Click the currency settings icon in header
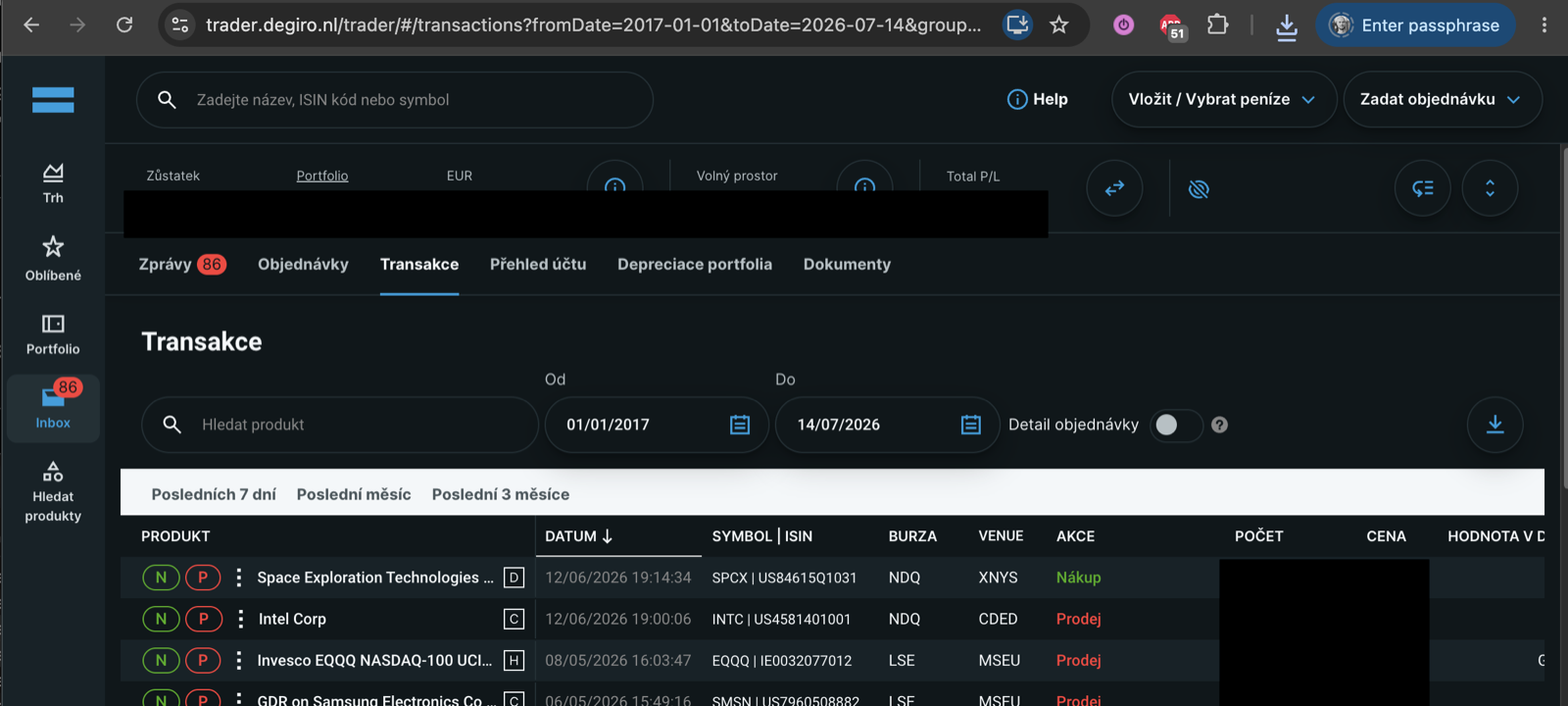The width and height of the screenshot is (1568, 706). pos(1423,188)
